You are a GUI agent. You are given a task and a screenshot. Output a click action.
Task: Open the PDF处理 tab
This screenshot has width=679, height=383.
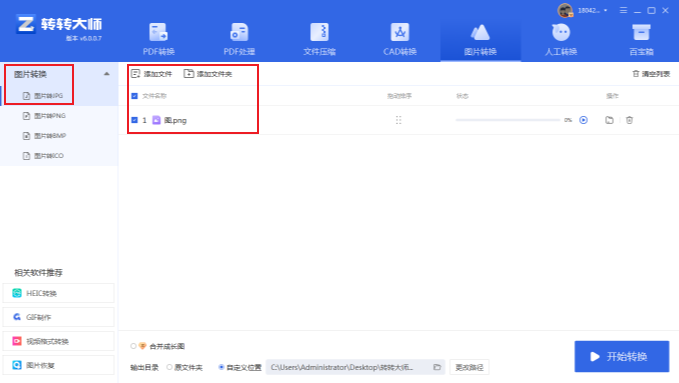click(239, 40)
